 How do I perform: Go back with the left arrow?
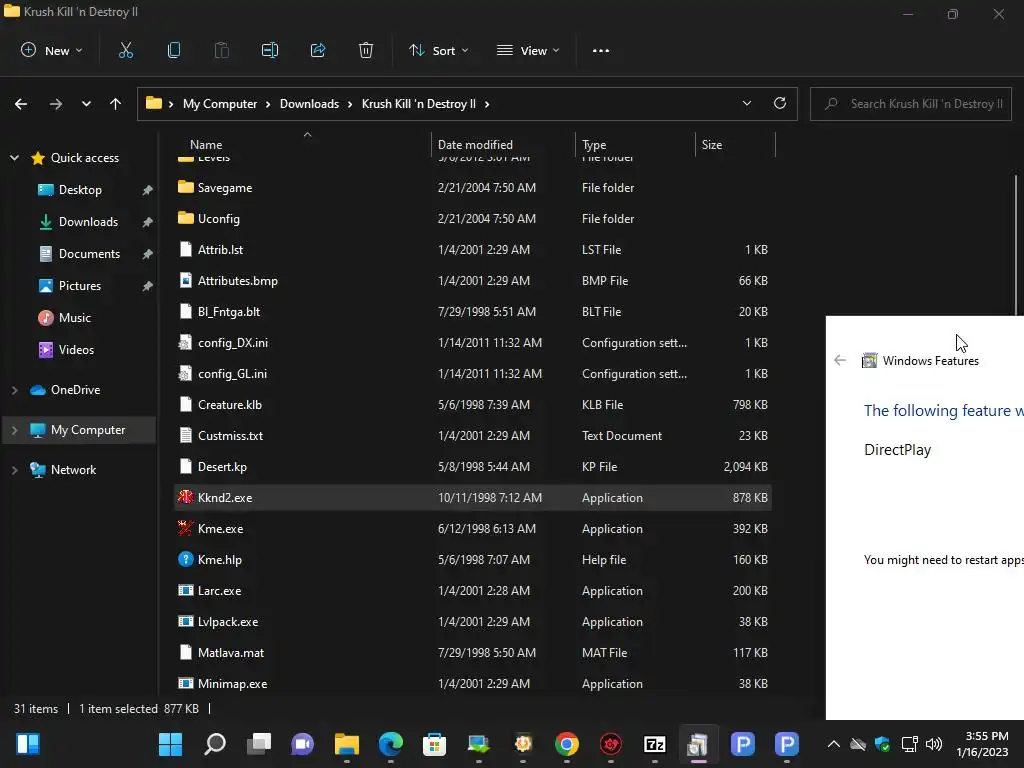21,104
